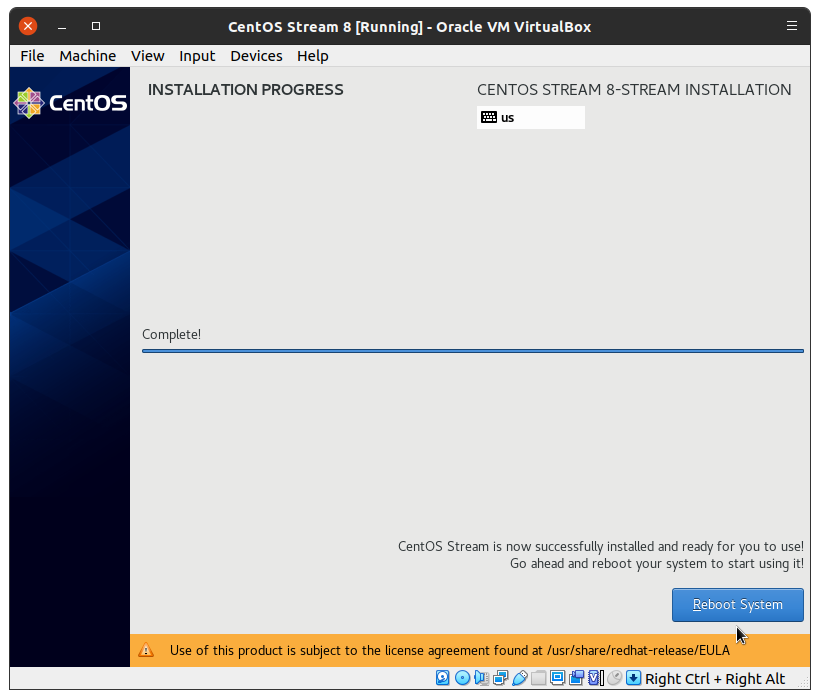
Task: Click the warning triangle in EULA banner
Action: click(x=147, y=650)
